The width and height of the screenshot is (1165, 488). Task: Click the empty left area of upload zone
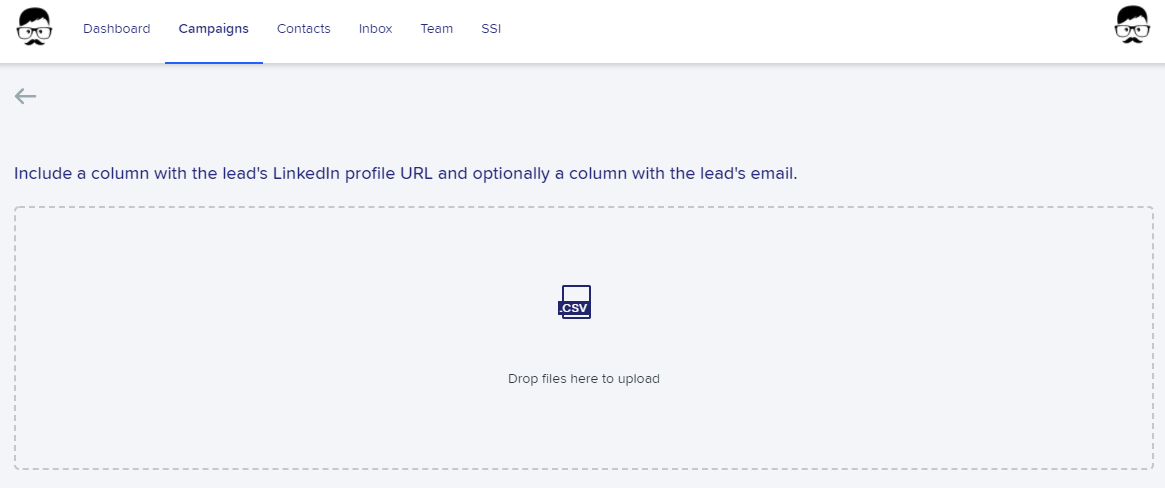tap(223, 338)
